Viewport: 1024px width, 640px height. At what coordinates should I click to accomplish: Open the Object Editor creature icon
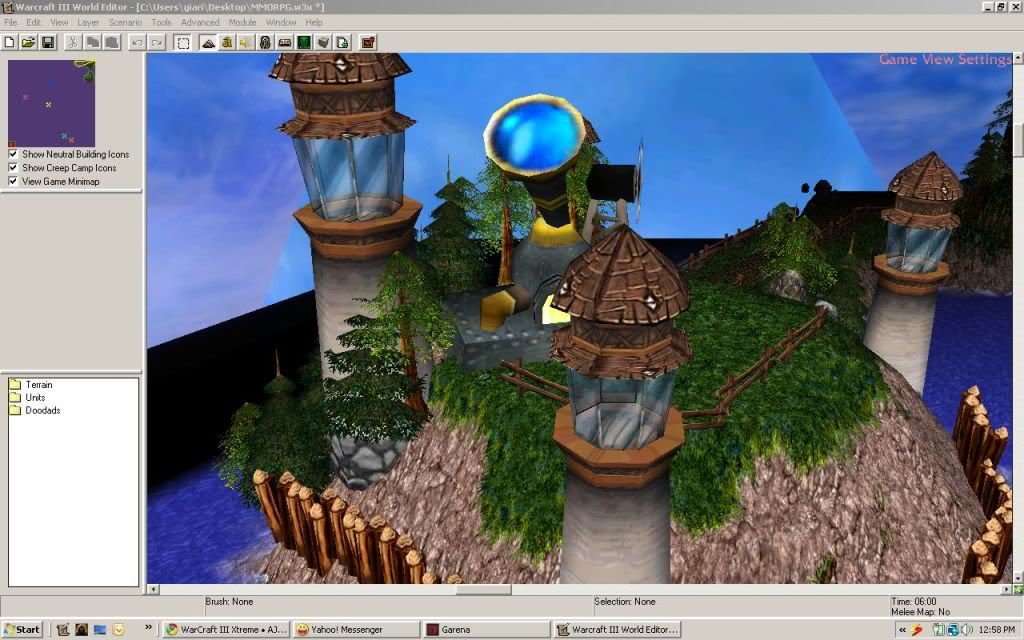[x=265, y=42]
